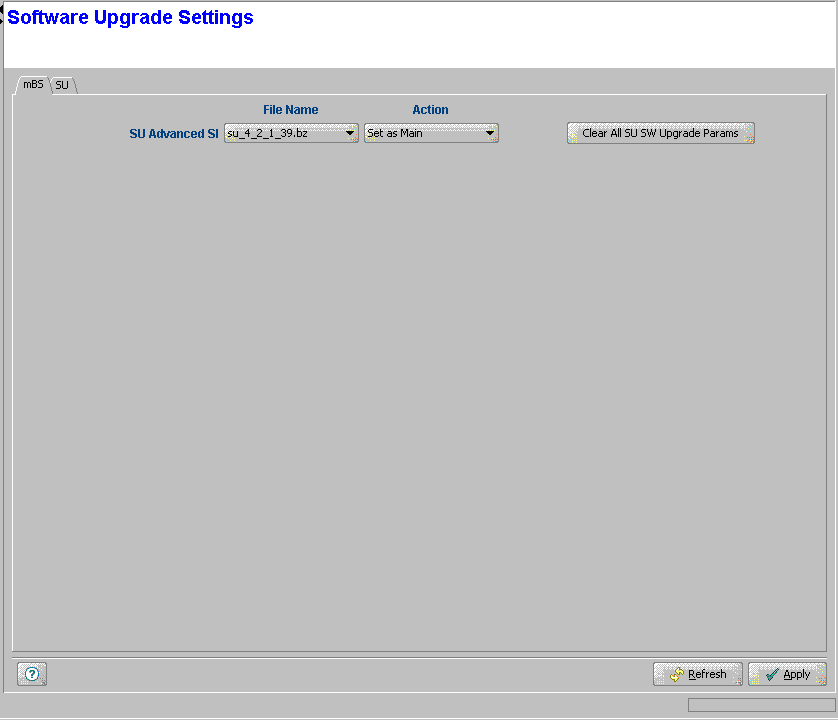838x720 pixels.
Task: Click the arrow of the Action combo box
Action: 490,133
